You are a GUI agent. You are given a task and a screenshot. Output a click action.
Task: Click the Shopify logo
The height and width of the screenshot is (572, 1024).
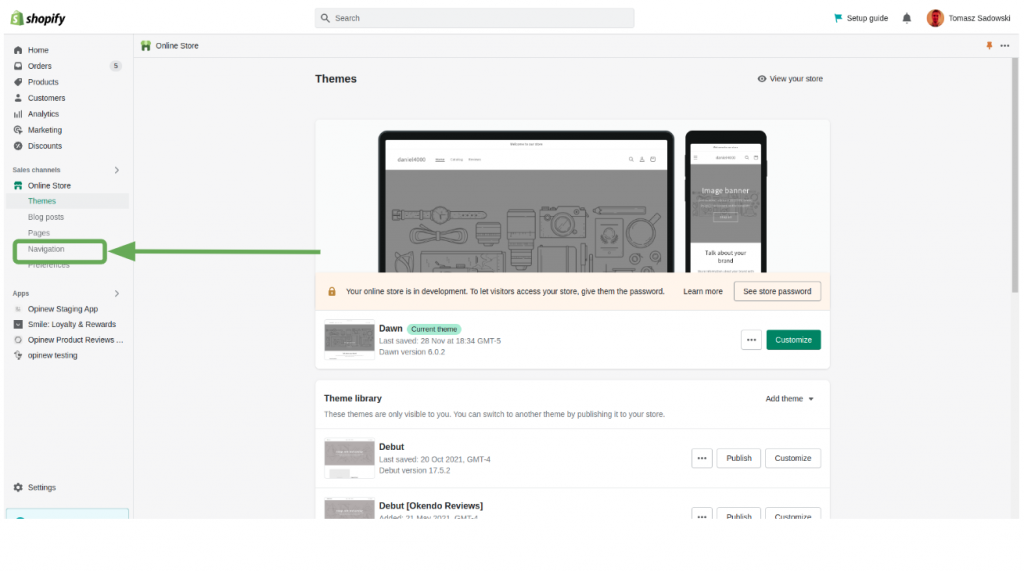(x=38, y=18)
